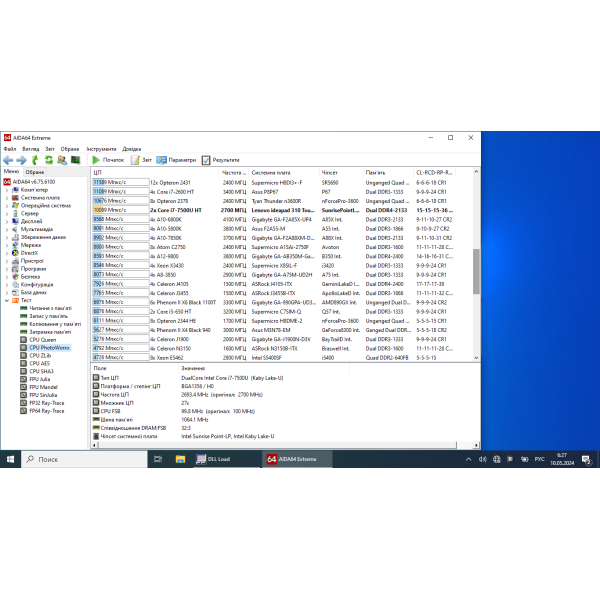The height and width of the screenshot is (600, 600).
Task: Open the Обране menu in menu bar
Action: point(70,149)
